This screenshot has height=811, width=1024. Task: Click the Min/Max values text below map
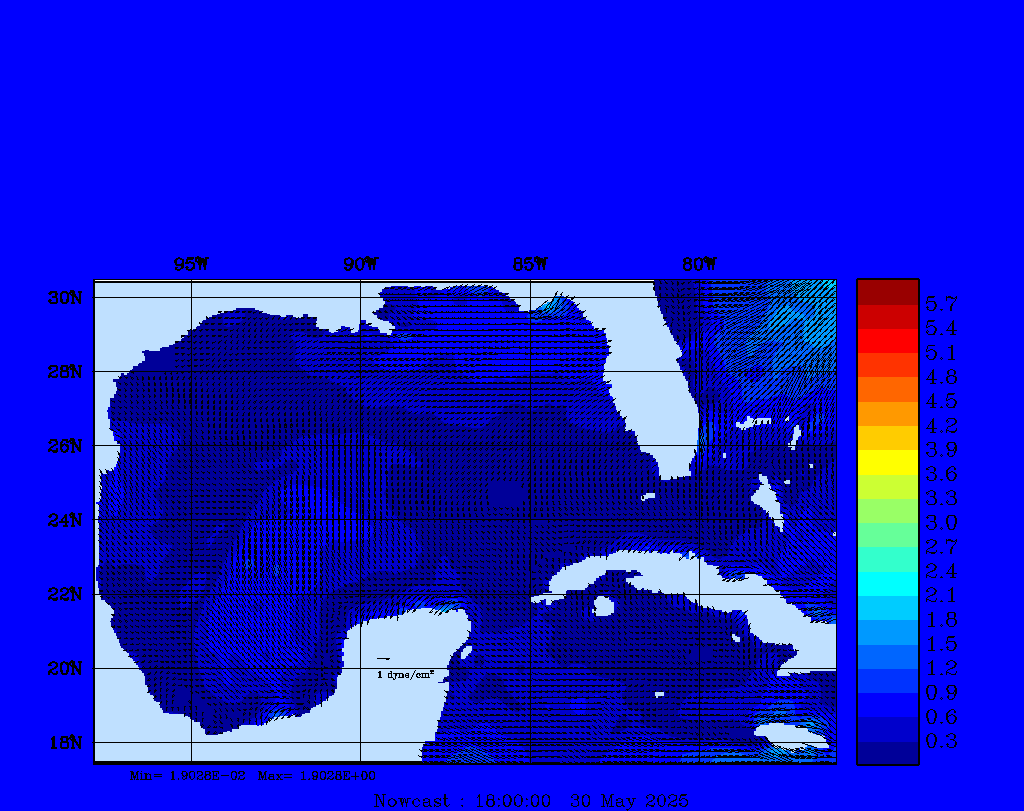tap(253, 775)
